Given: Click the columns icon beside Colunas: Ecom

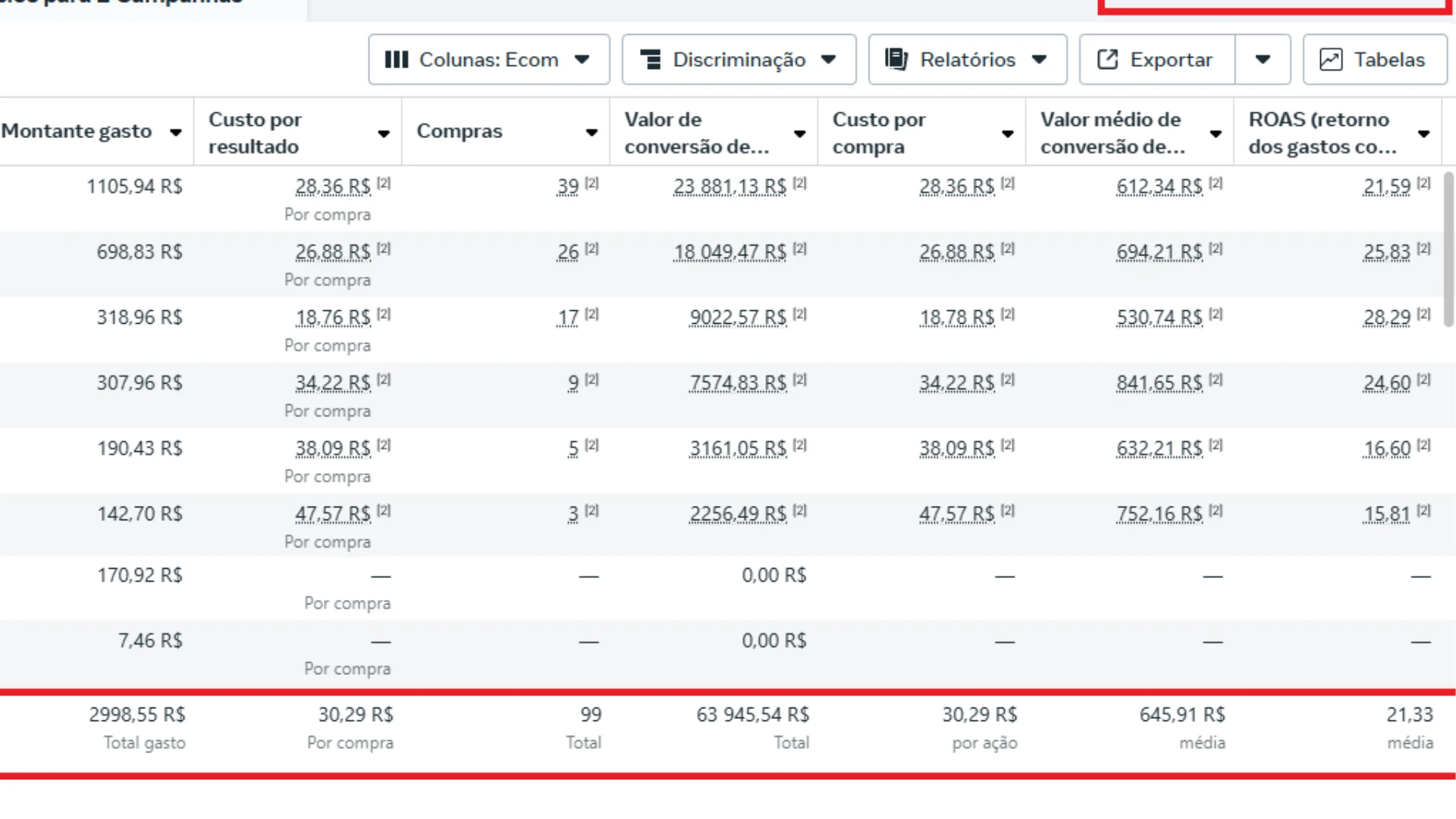Looking at the screenshot, I should click(396, 59).
